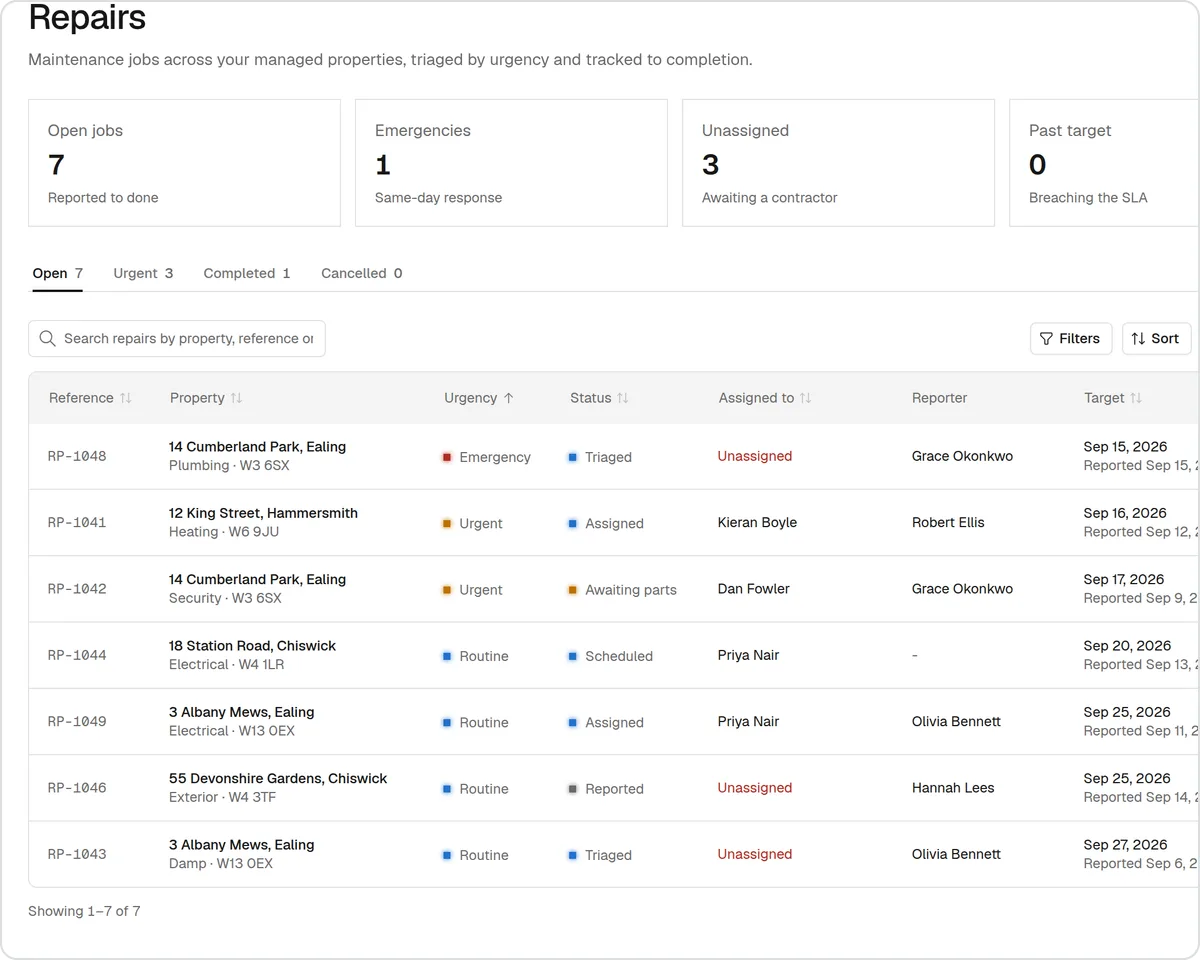Switch to the Urgent tab

pos(143,273)
